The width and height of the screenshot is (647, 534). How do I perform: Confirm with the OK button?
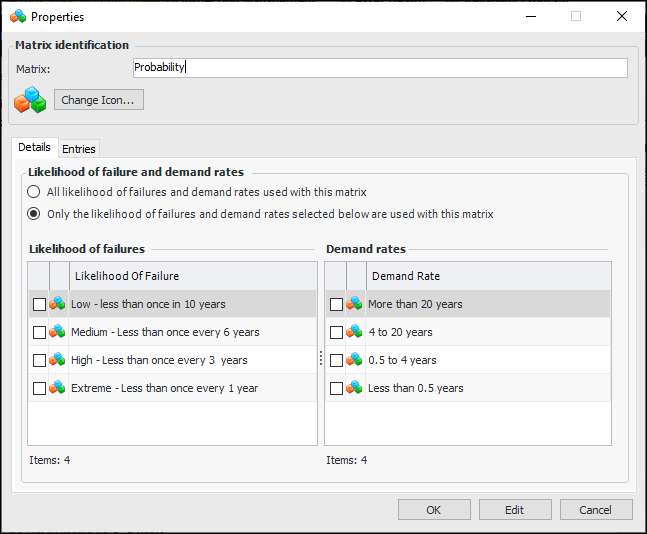tap(434, 510)
